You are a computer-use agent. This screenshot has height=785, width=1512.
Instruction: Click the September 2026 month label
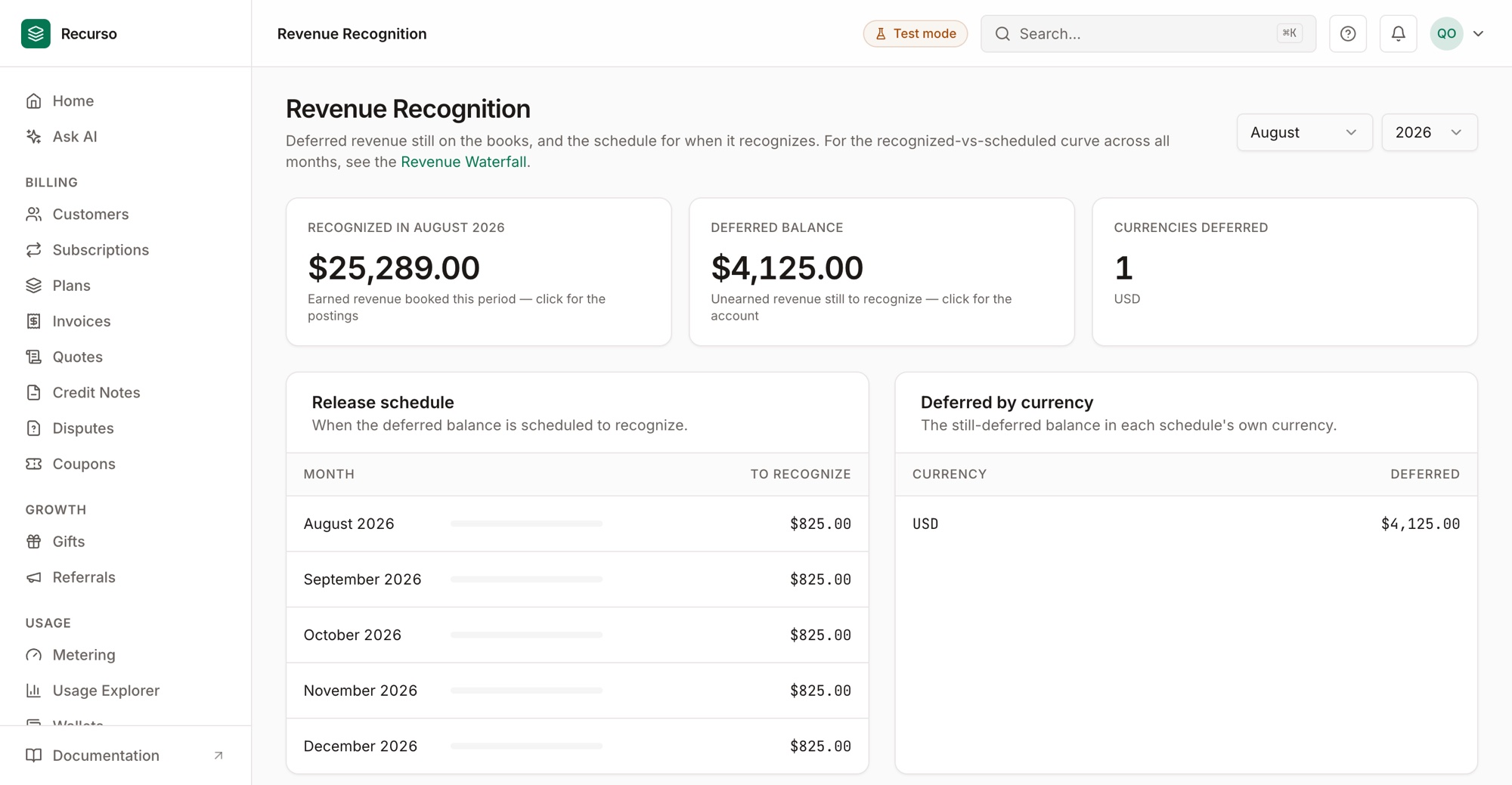click(362, 579)
